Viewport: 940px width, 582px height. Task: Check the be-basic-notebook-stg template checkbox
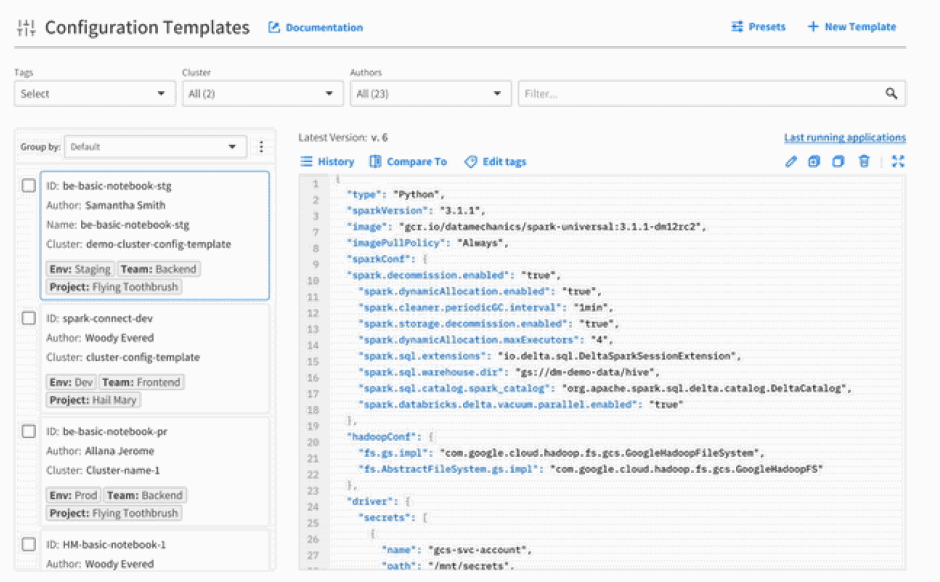(x=29, y=185)
